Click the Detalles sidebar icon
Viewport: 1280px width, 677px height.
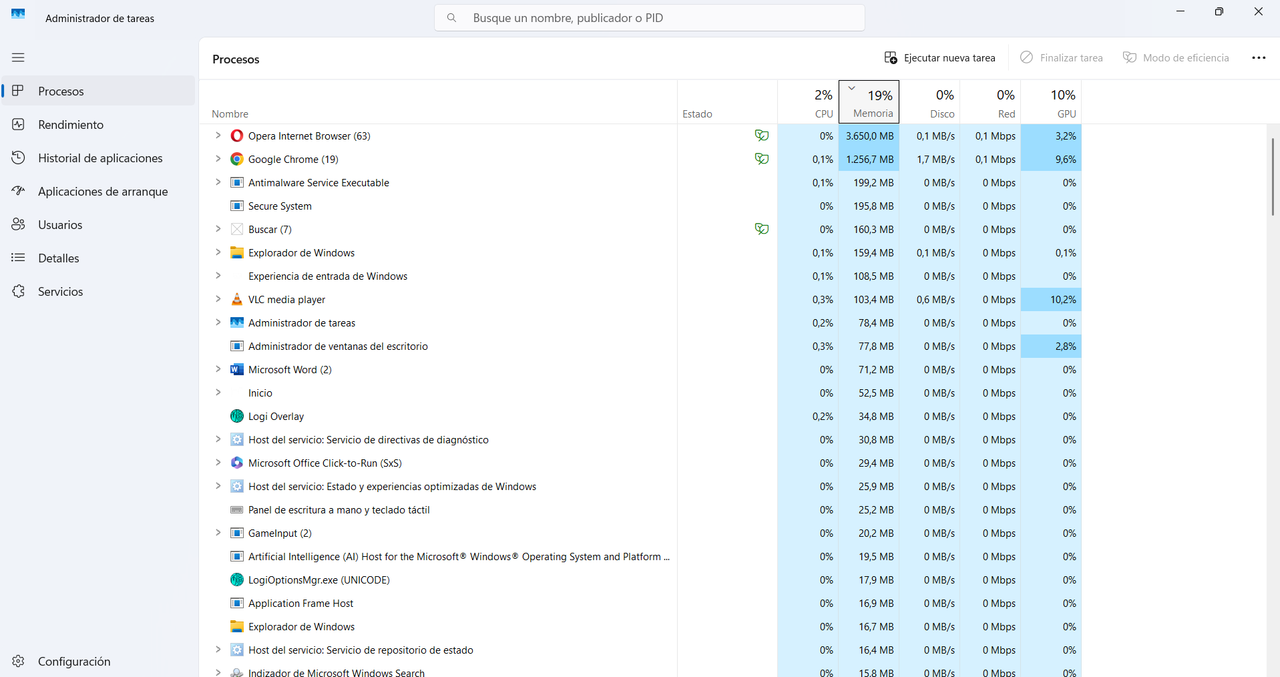(x=18, y=258)
